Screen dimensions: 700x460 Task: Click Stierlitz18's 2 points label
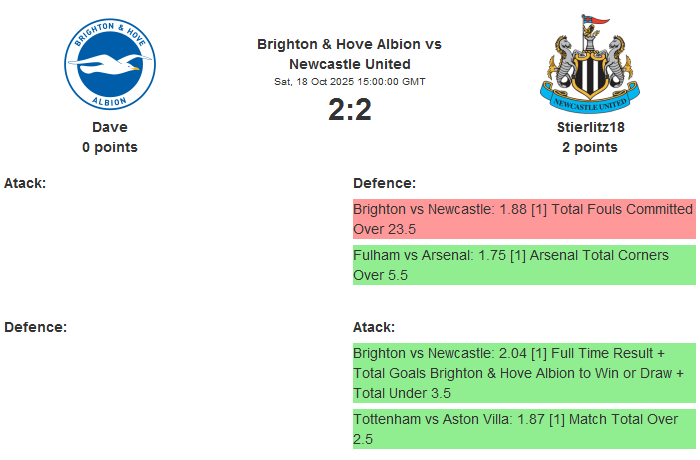click(x=589, y=147)
